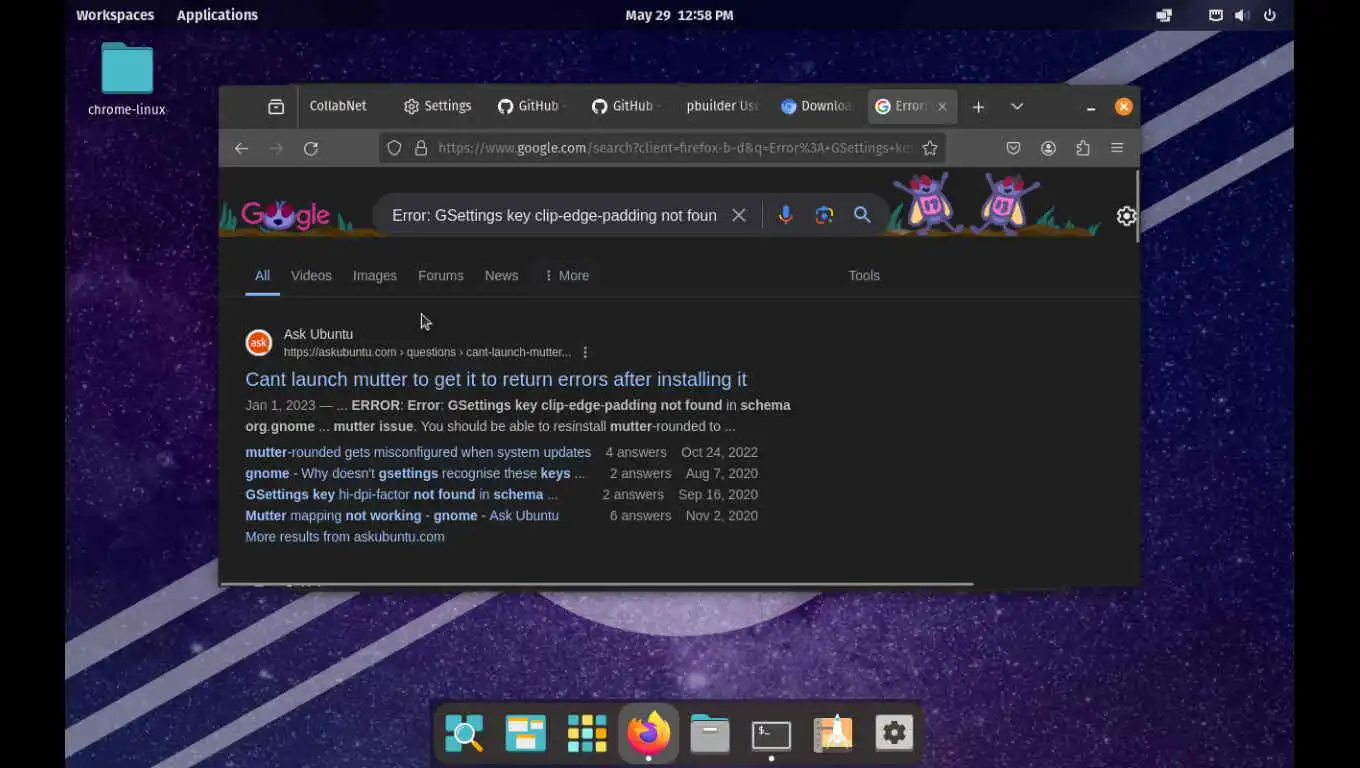Click the horizontal scrollbar at page bottom

coord(596,583)
